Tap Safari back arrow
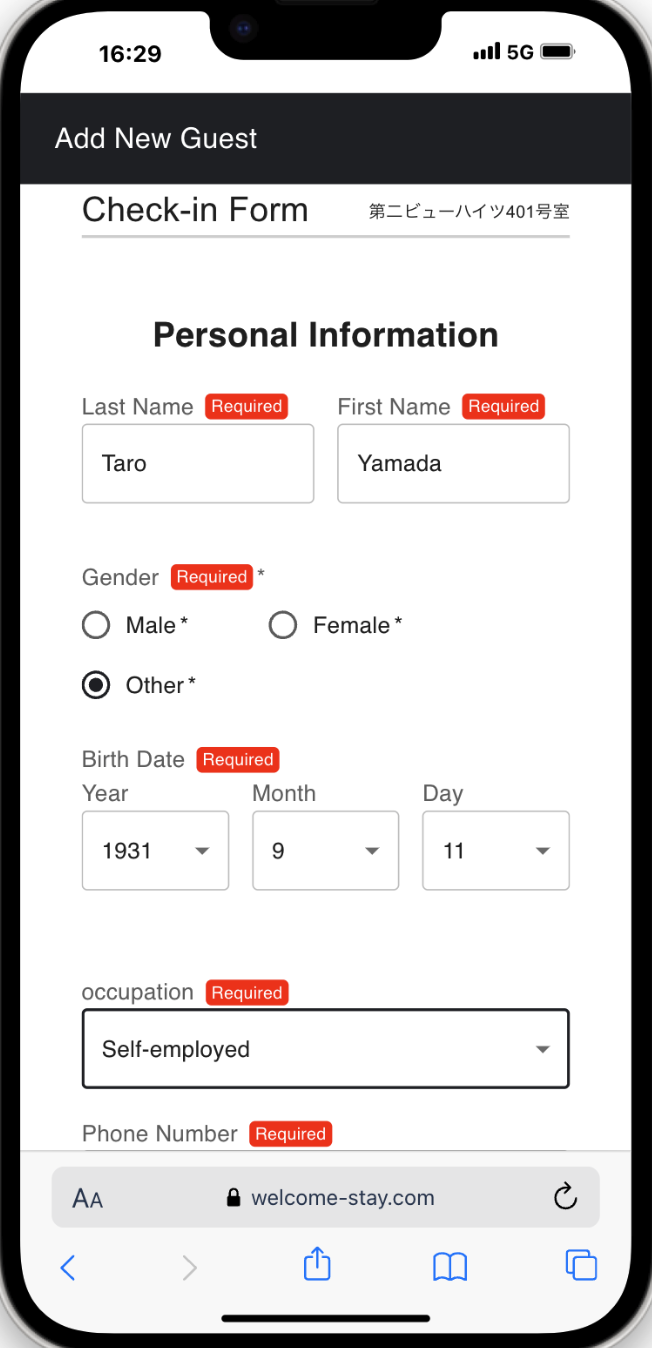 [68, 1267]
